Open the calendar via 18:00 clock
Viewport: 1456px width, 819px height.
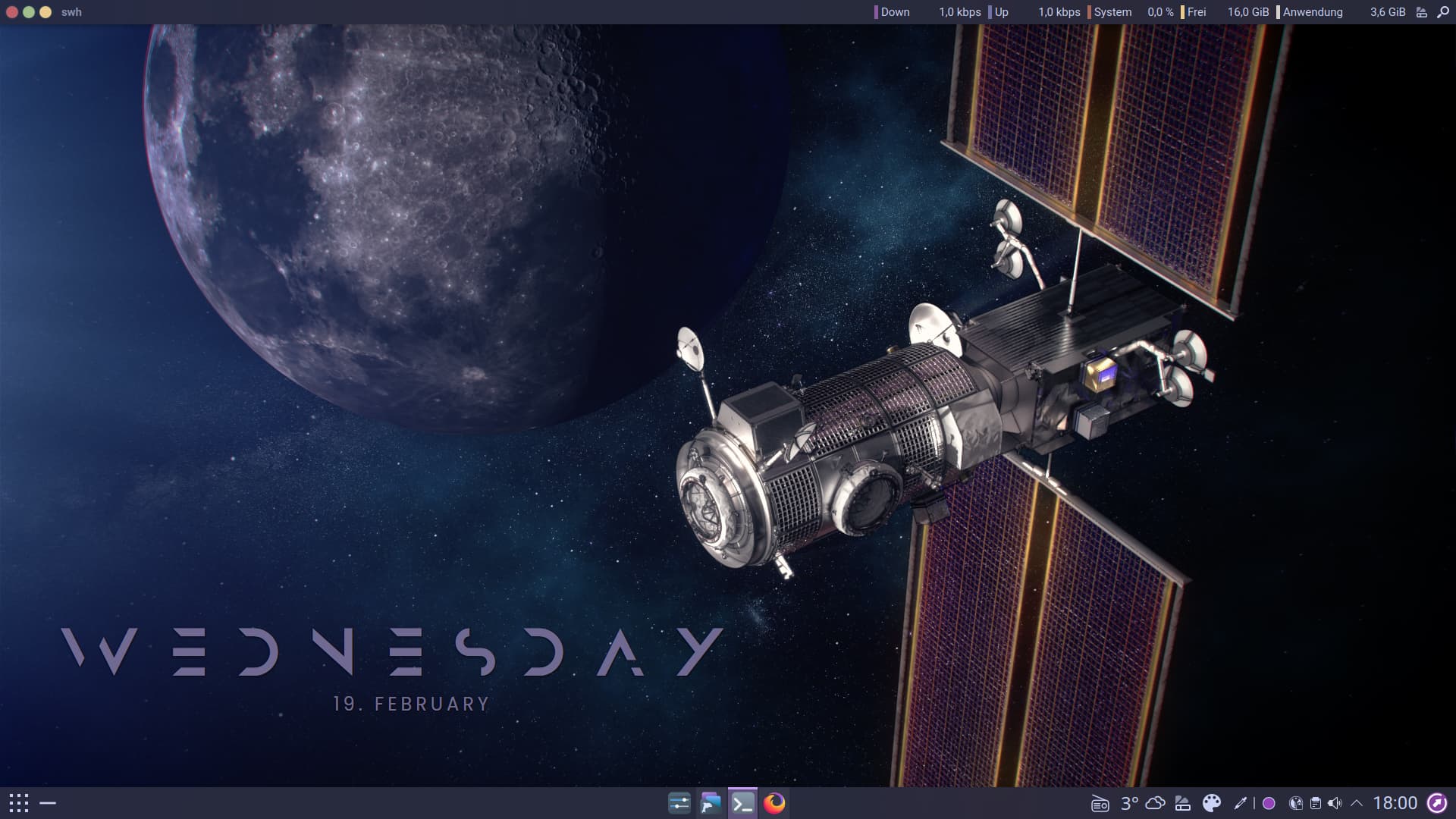click(x=1395, y=803)
